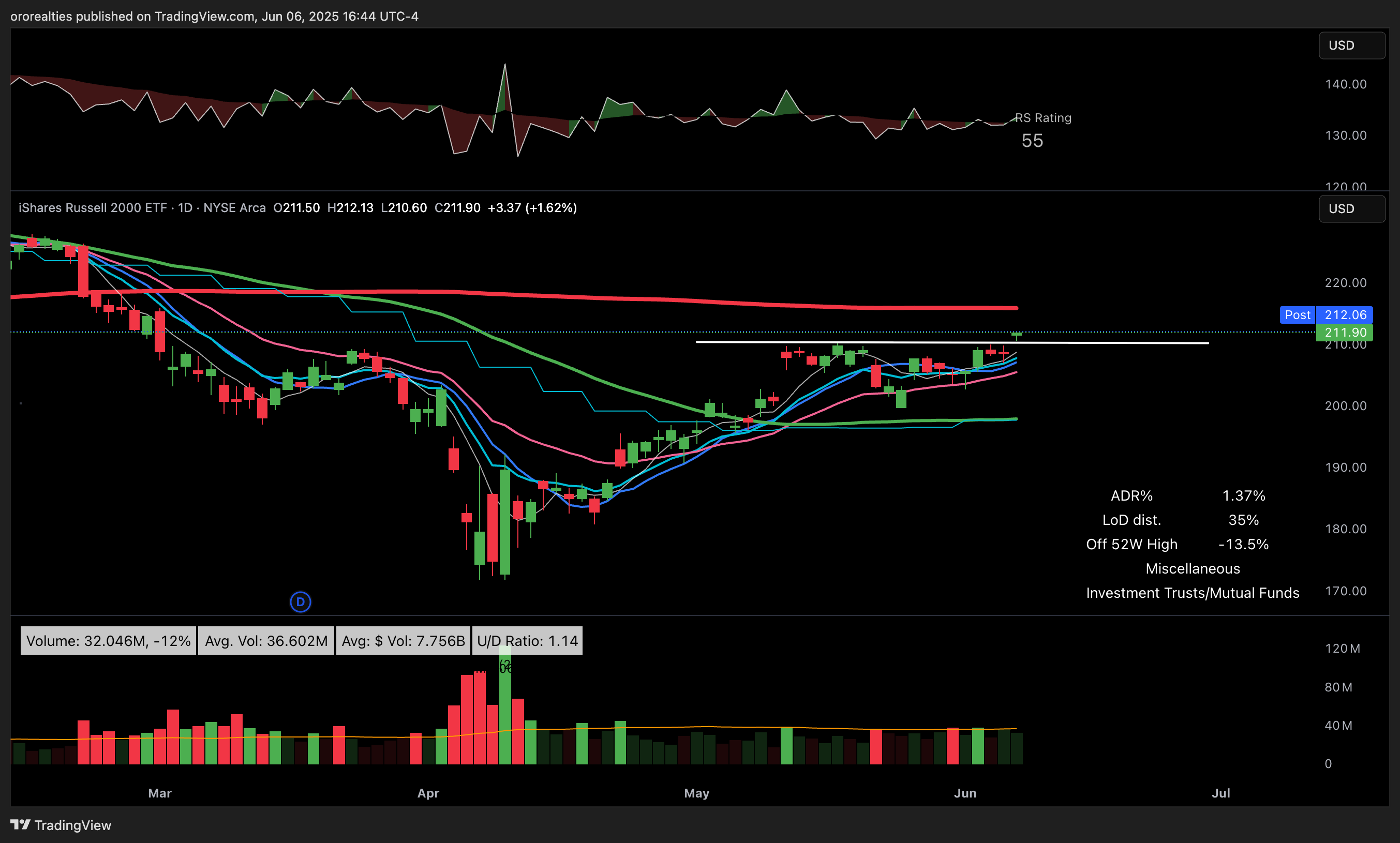This screenshot has height=843, width=1400.
Task: Click the Miscellaneous sector label
Action: point(1193,568)
